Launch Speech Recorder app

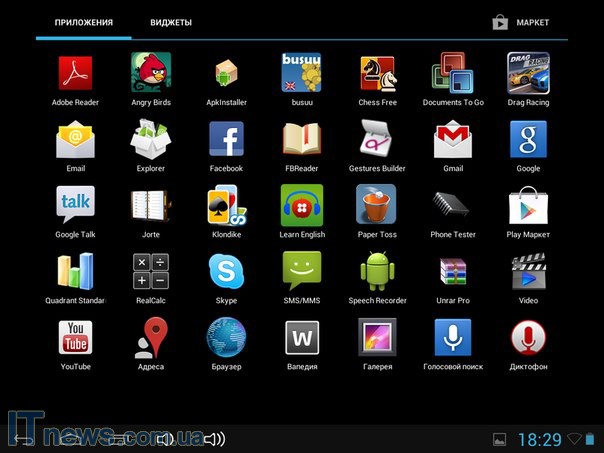coord(377,271)
